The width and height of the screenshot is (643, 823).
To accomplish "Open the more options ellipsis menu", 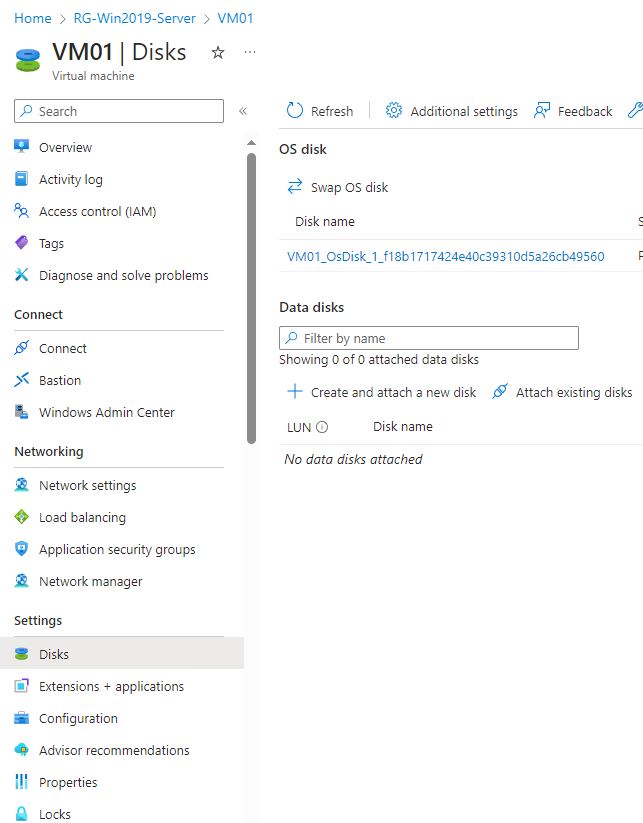I will click(x=250, y=52).
